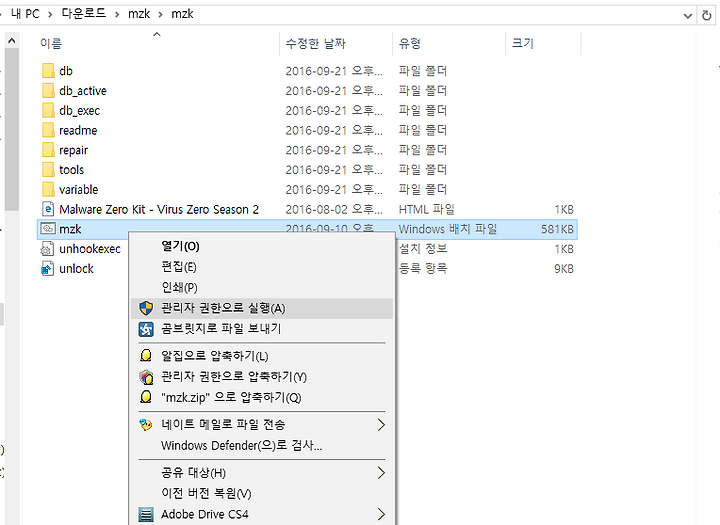Select "Malware Zero Kit - Virus Zero Season 2"

pos(159,209)
